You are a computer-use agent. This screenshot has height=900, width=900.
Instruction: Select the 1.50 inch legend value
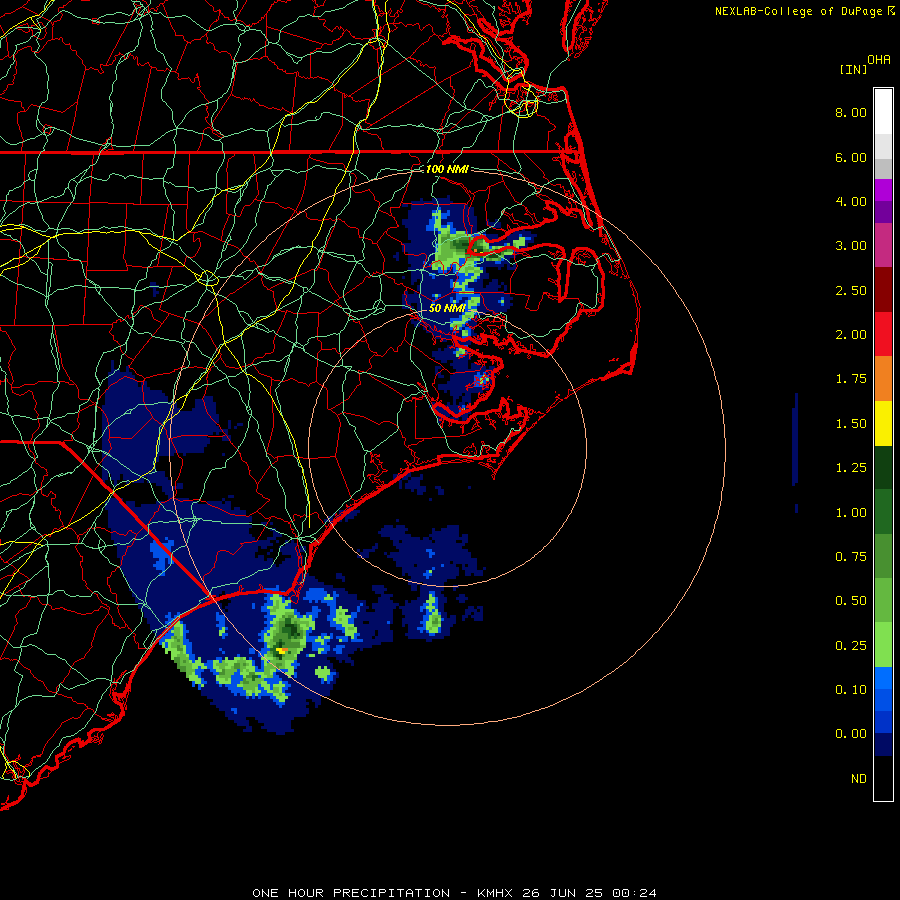coord(851,424)
